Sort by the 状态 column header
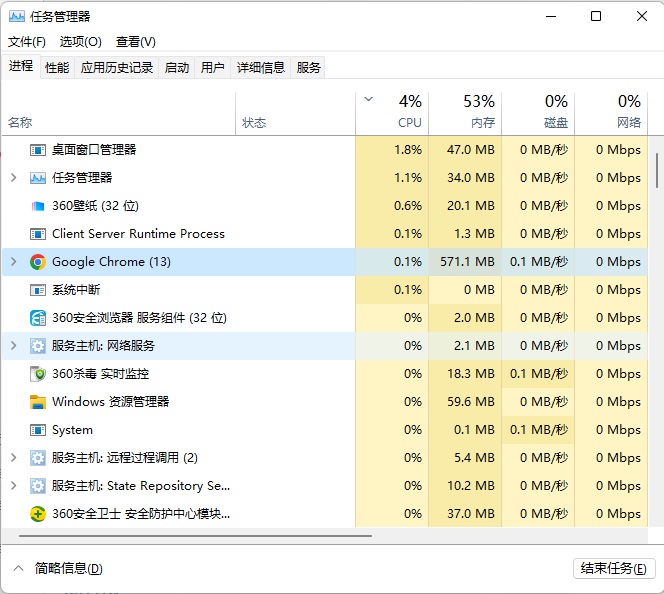 [x=295, y=113]
